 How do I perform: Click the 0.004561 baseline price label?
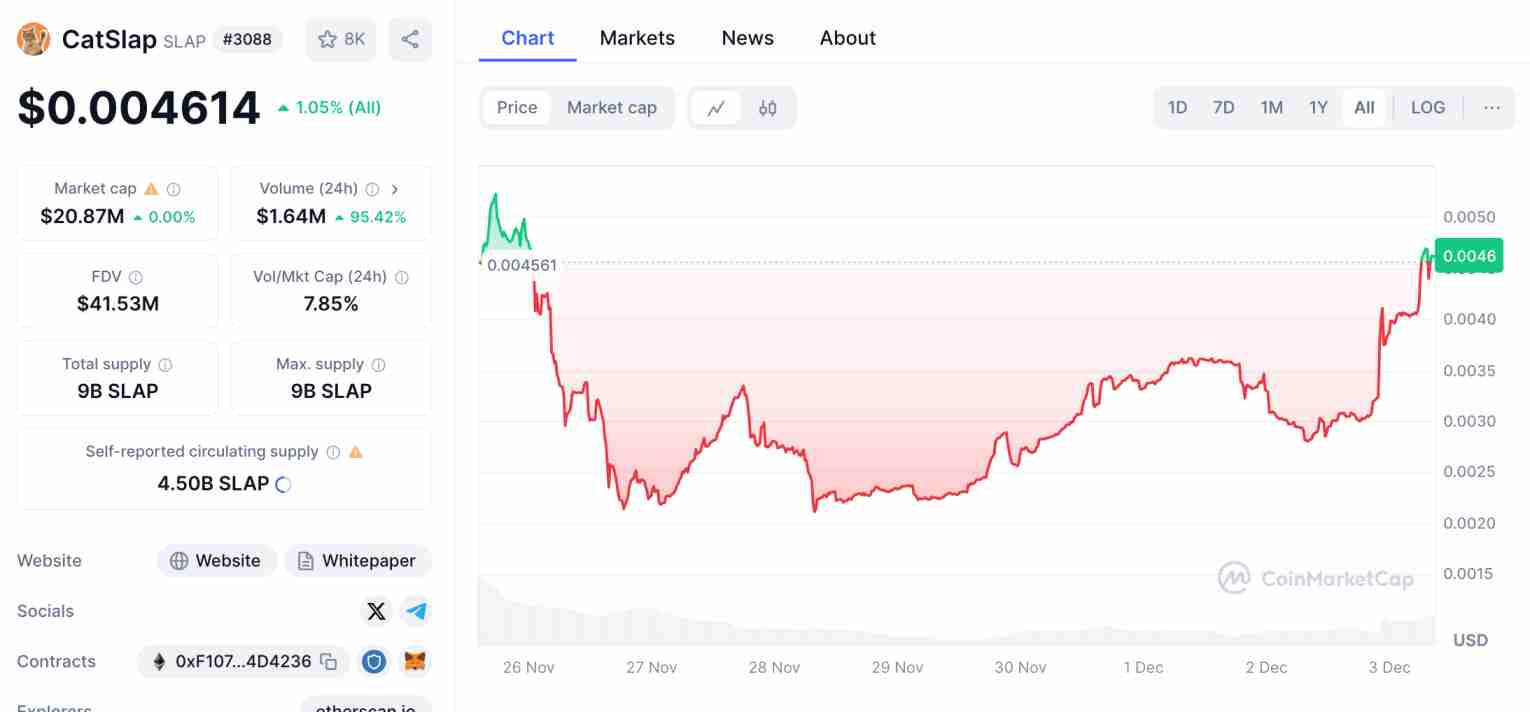click(520, 265)
